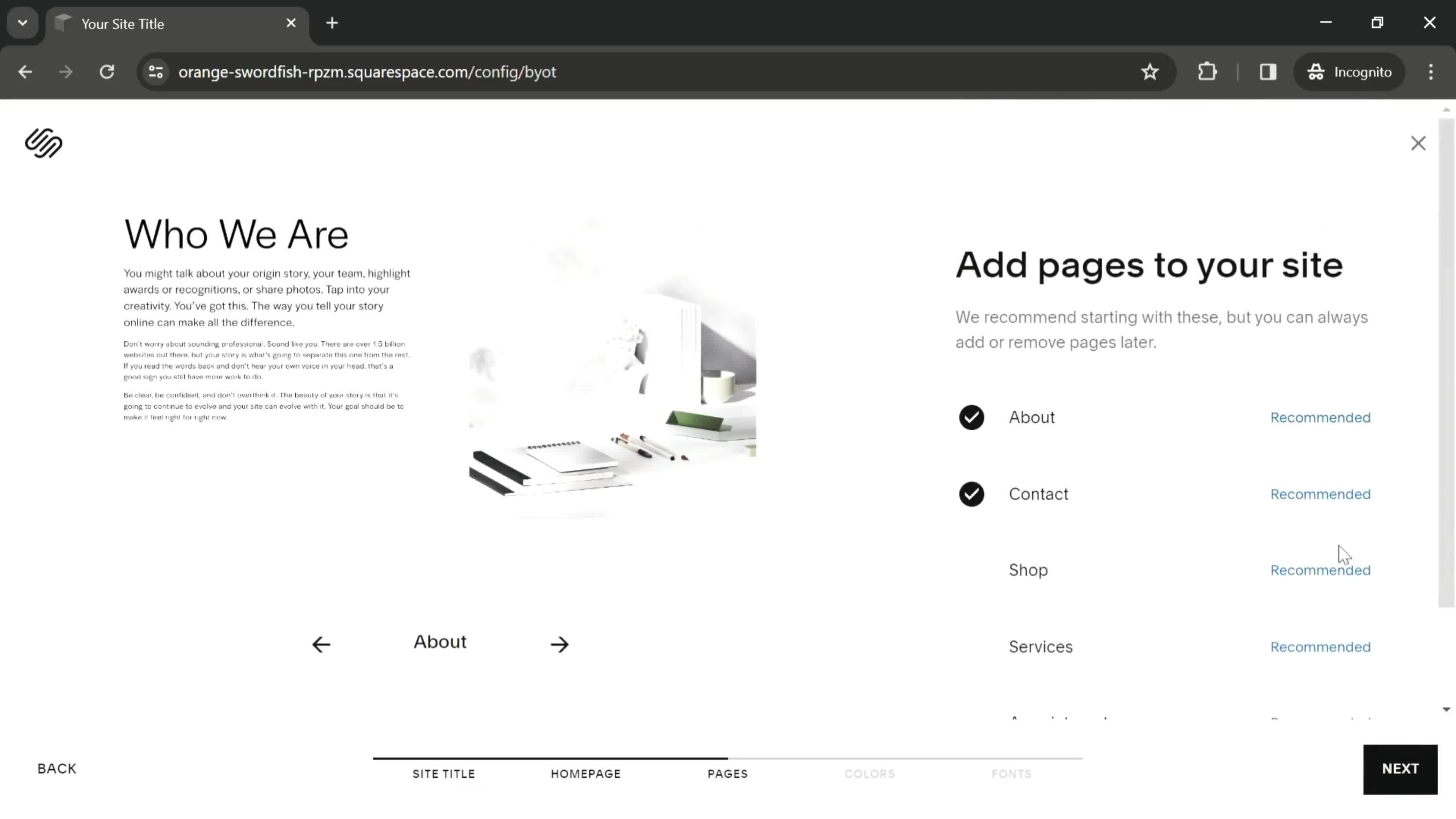
Task: Click the Incognito mode icon
Action: click(1316, 71)
